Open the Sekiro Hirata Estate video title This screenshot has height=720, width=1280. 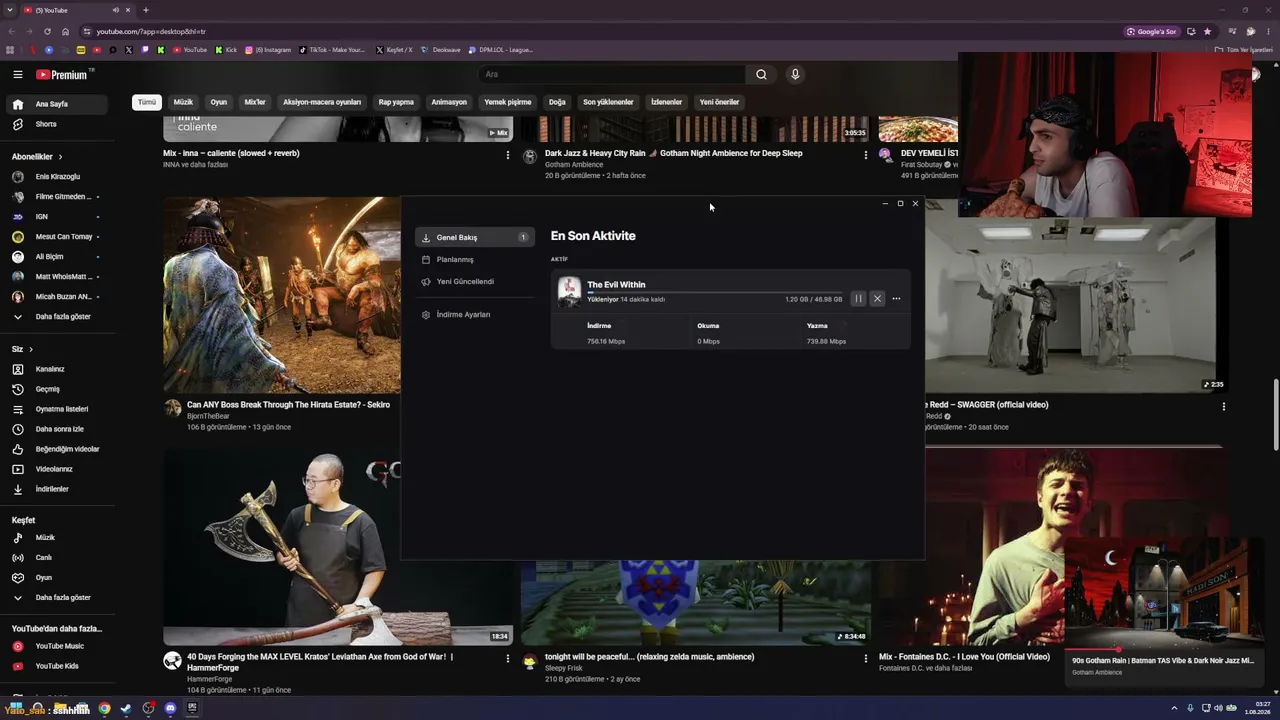click(x=288, y=405)
